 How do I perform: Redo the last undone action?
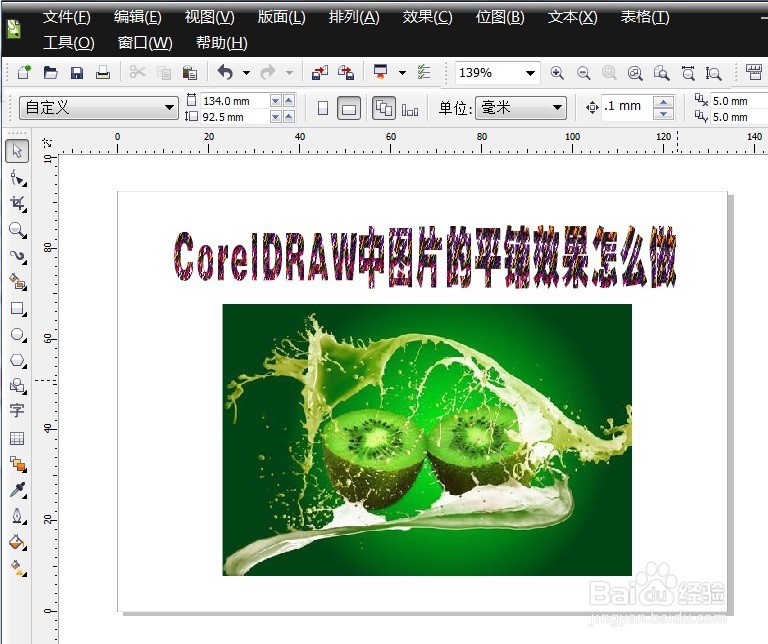pos(267,72)
